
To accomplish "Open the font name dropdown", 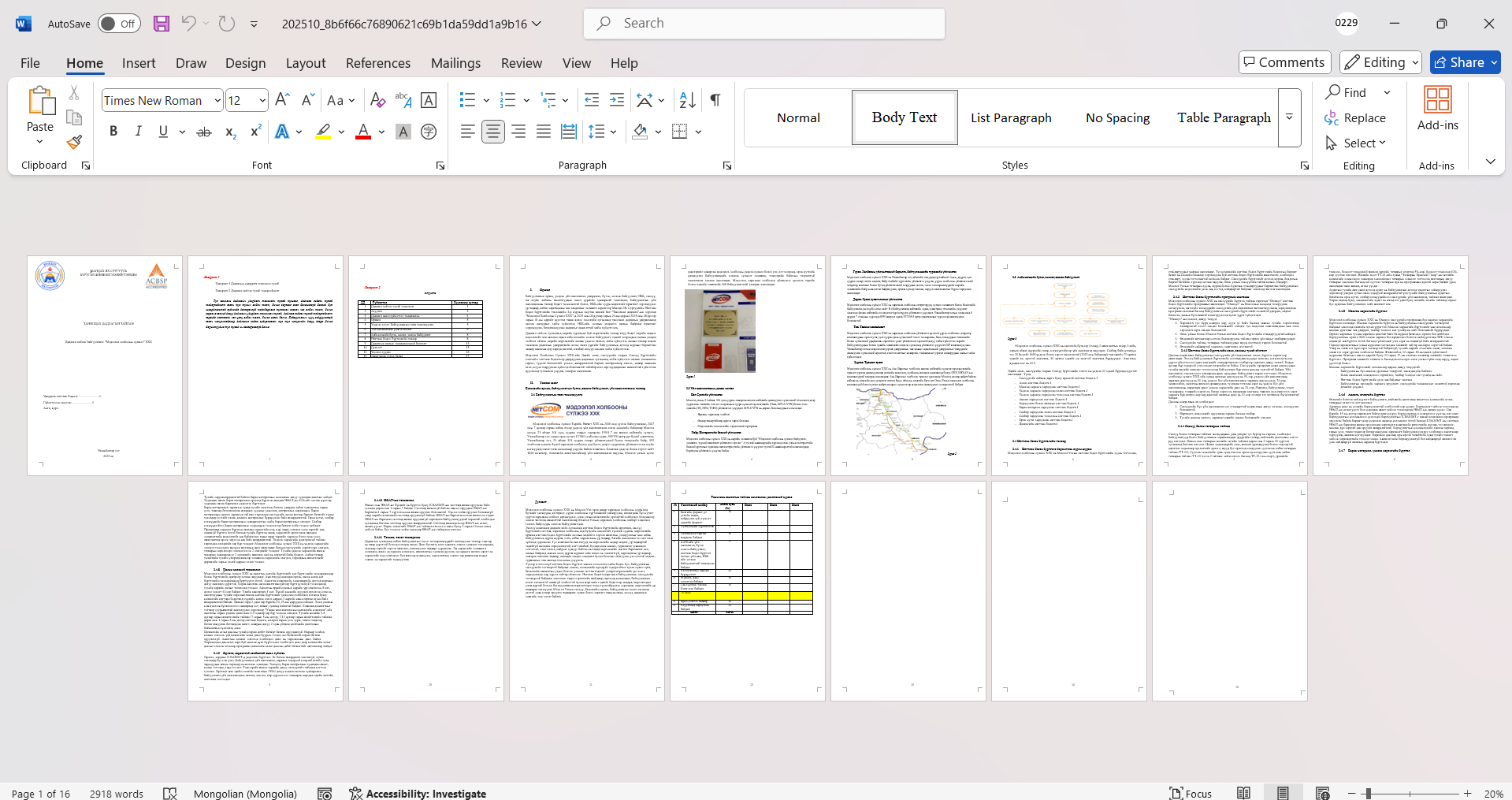I will (x=217, y=100).
